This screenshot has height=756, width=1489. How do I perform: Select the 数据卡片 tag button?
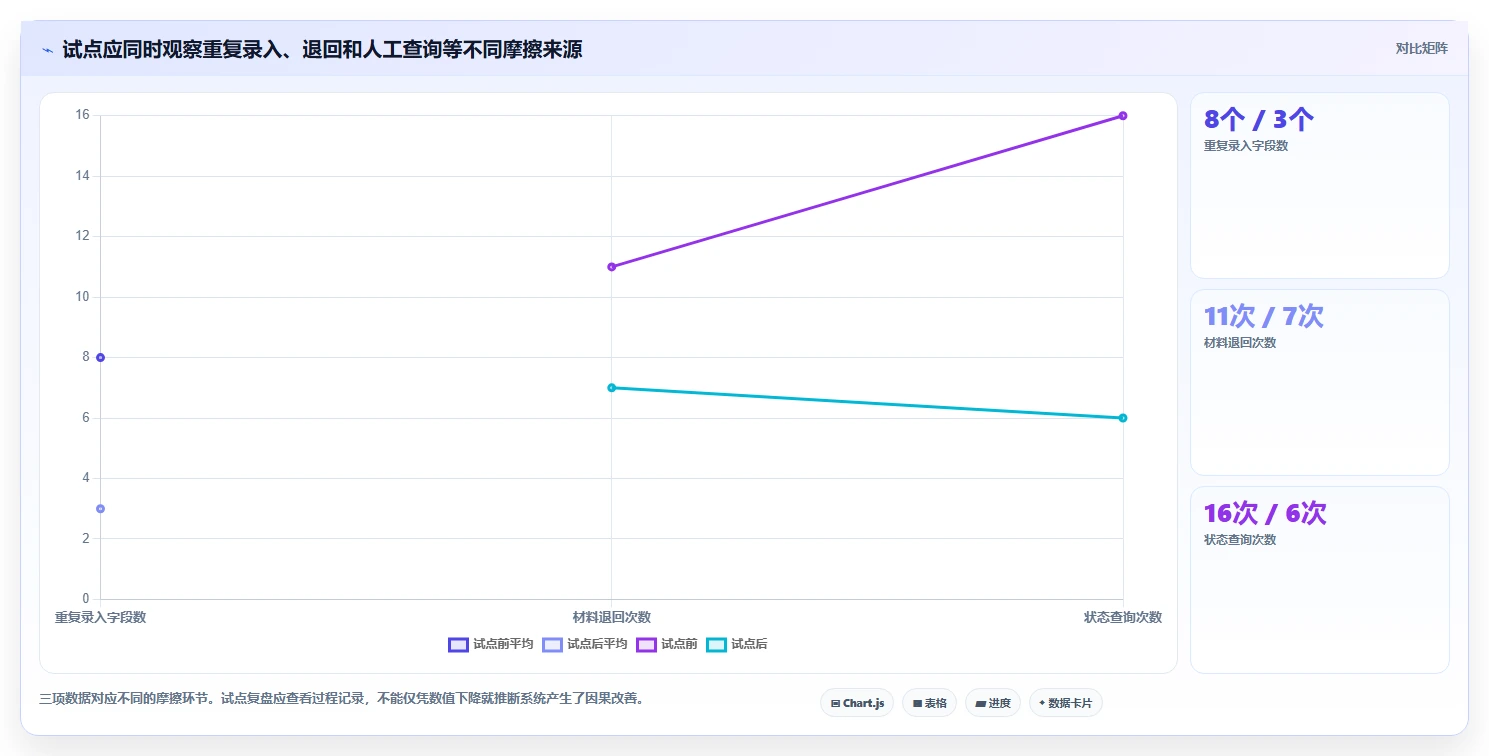[x=1065, y=703]
